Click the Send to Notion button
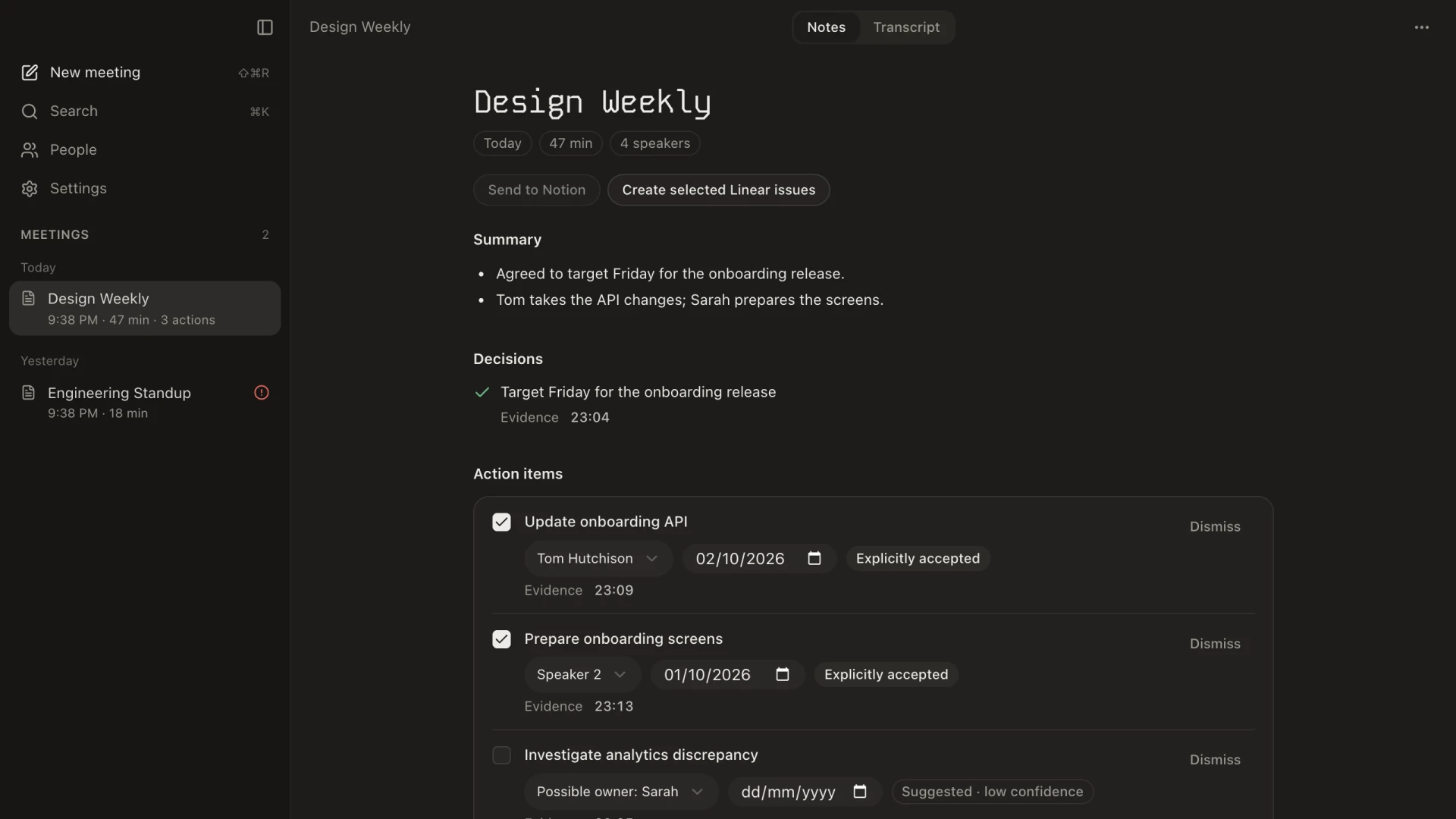Screen dimensions: 1456x819 pos(537,190)
